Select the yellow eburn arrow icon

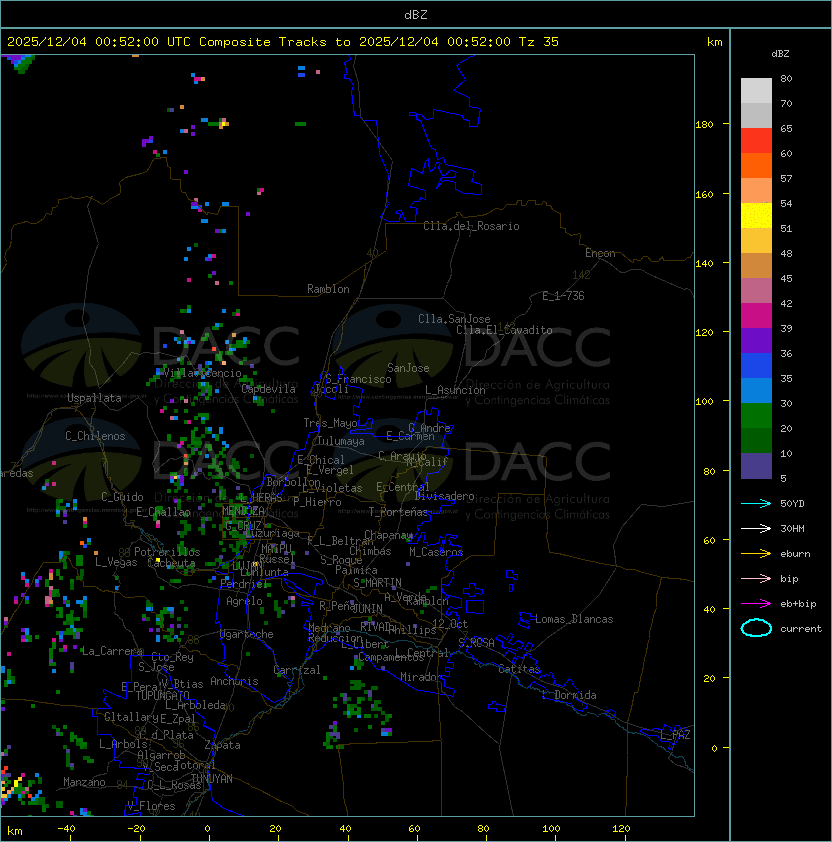coord(757,553)
